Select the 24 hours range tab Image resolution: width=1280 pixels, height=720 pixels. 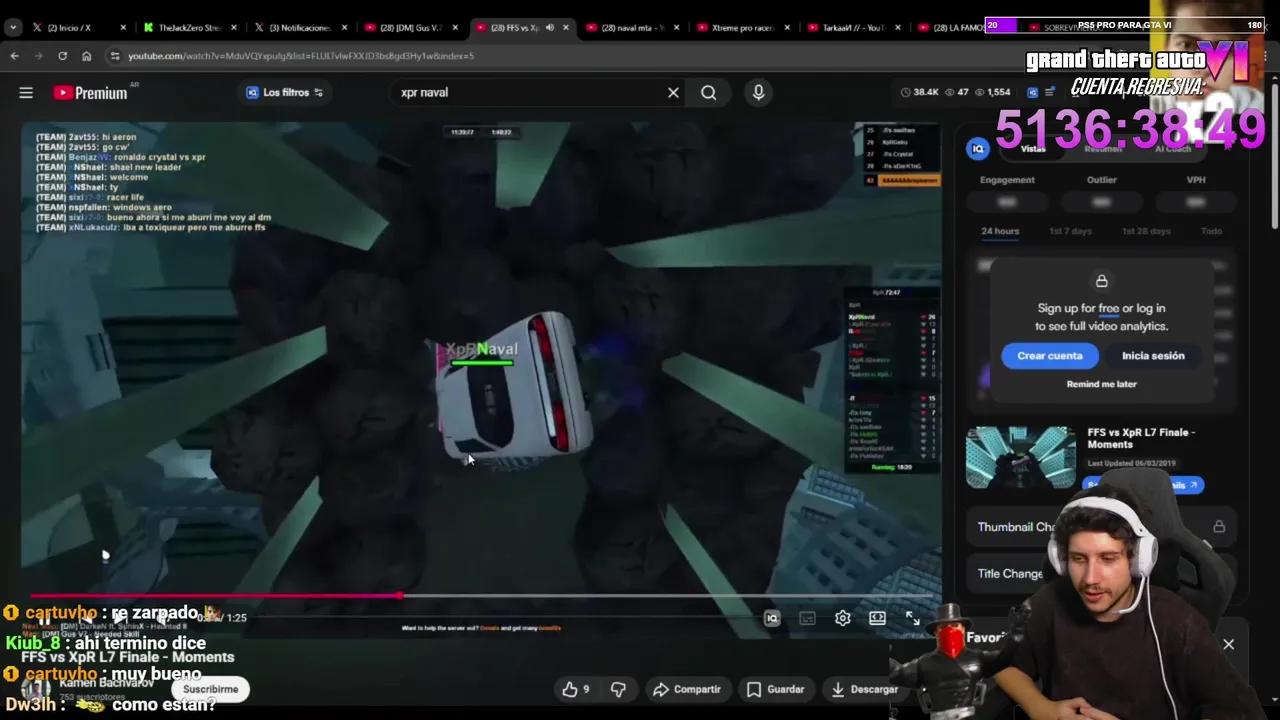click(1000, 231)
